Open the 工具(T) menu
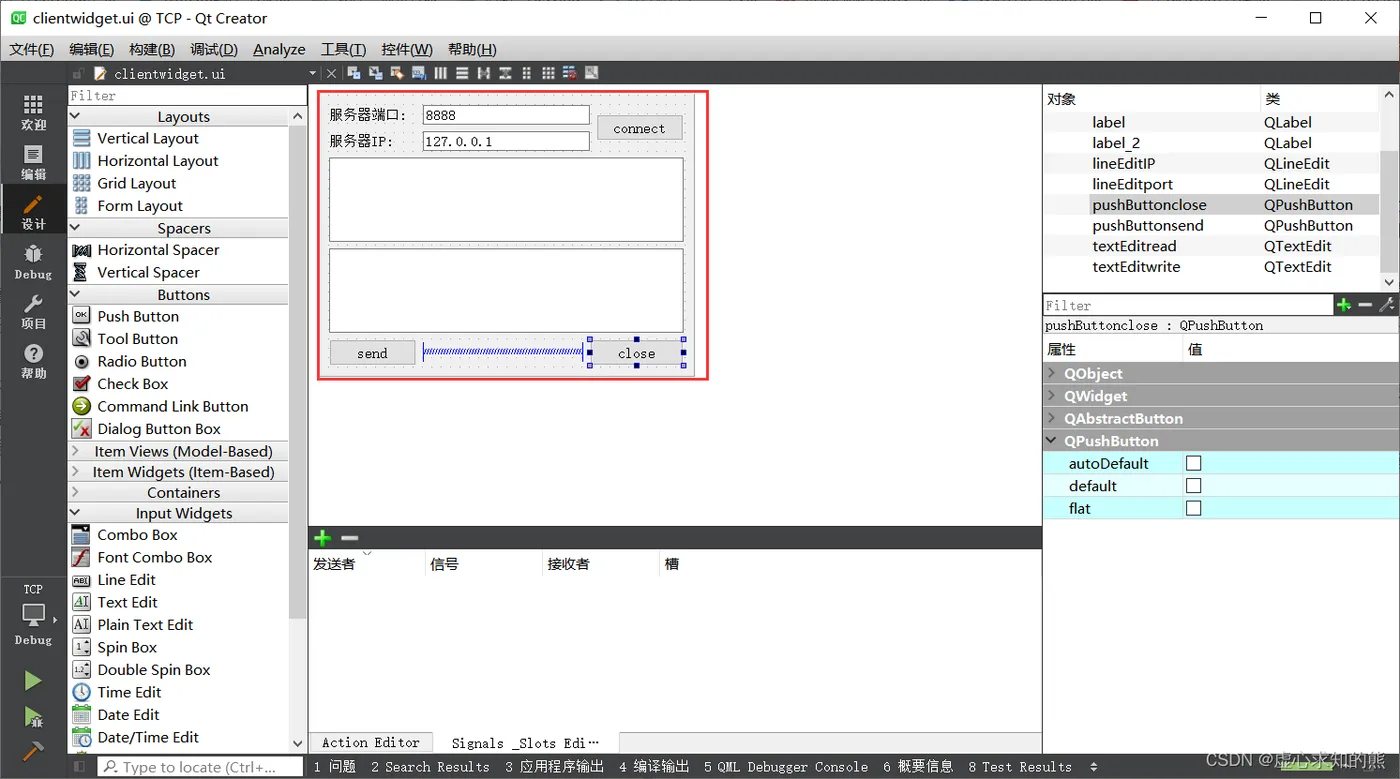Screen dimensions: 1400x779 pyautogui.click(x=343, y=49)
